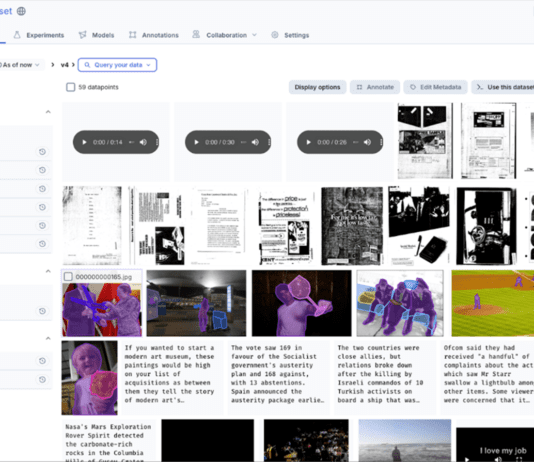Screen dimensions: 534x462
Task: Open the 'Nasa's Mars Exploration Rover' text card
Action: [109, 441]
